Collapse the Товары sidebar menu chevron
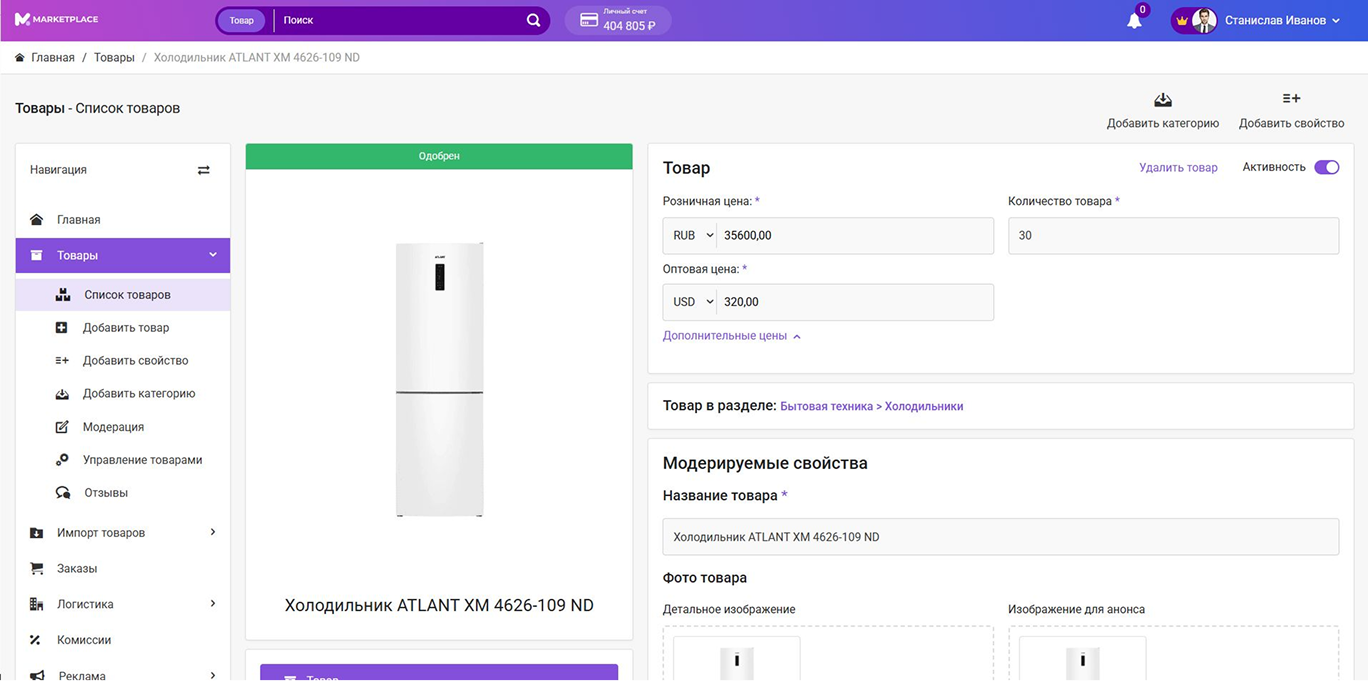 (213, 255)
